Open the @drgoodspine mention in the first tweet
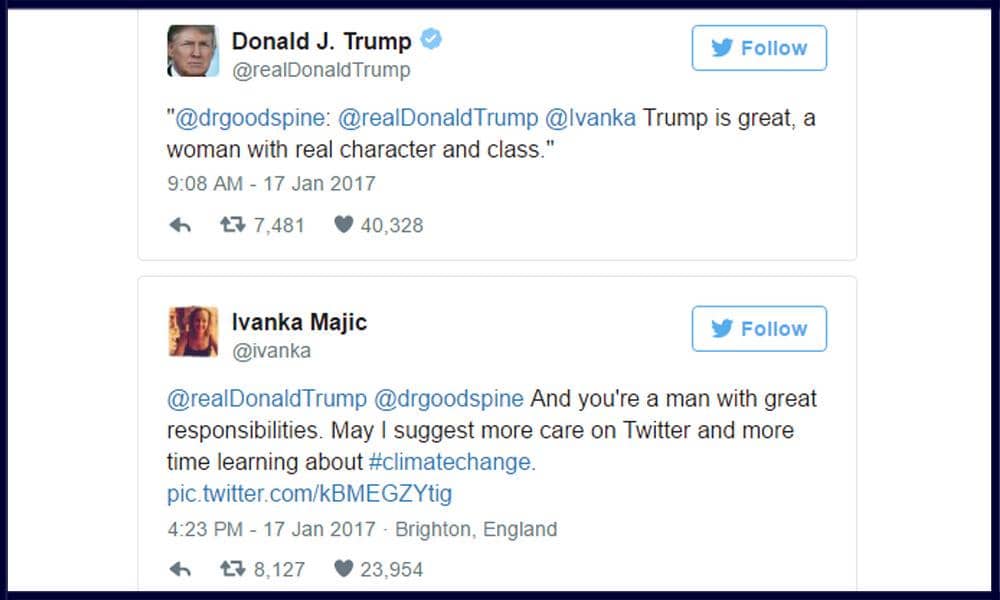 coord(250,118)
